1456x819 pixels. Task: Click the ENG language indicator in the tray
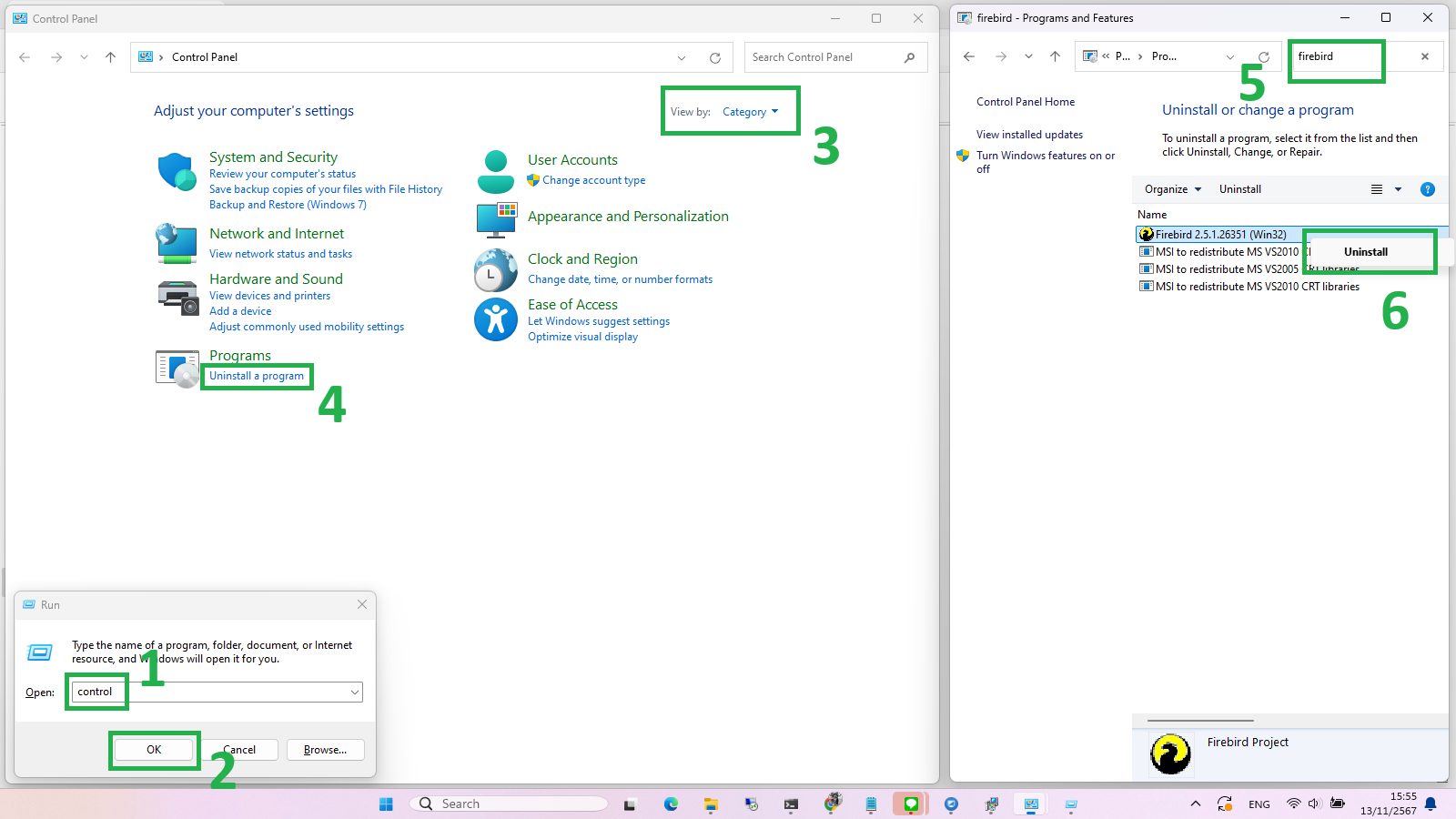[1259, 804]
